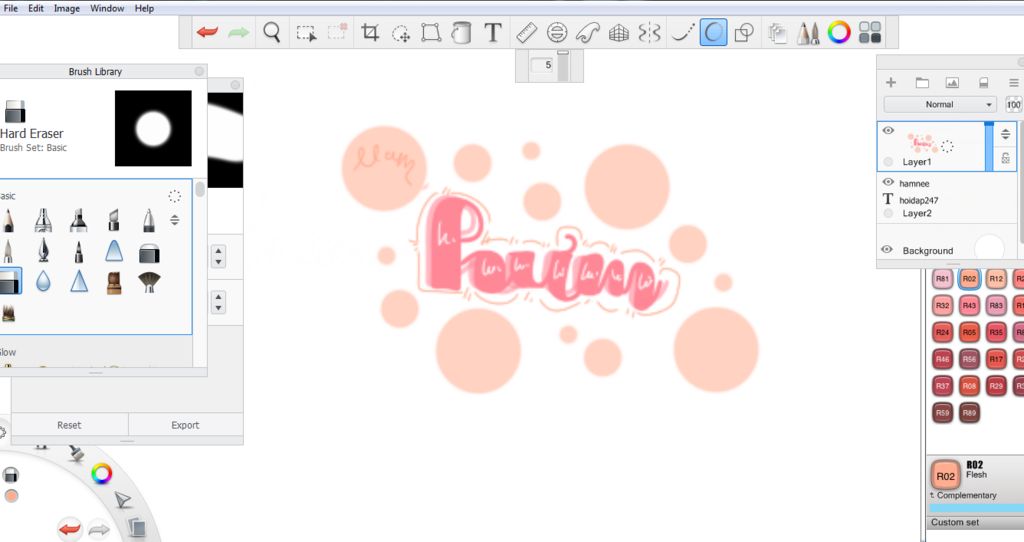Click lower stepper arrows in brush properties
The width and height of the screenshot is (1024, 542).
pyautogui.click(x=219, y=302)
